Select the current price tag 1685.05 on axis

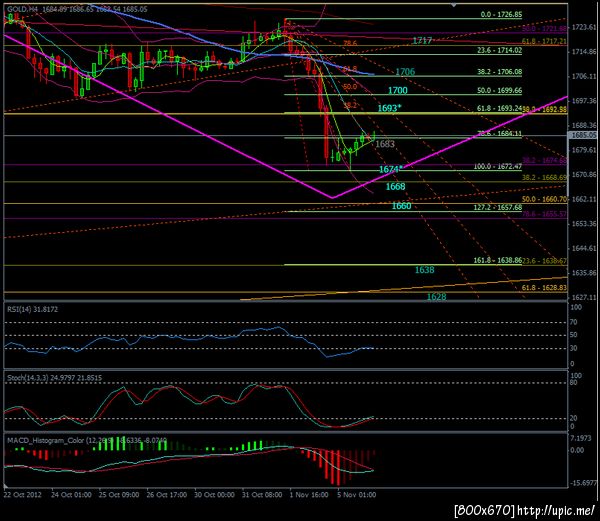(x=582, y=135)
